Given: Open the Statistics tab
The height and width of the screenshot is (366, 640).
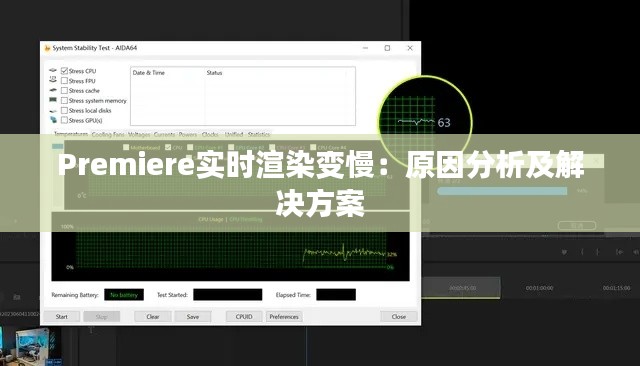Looking at the screenshot, I should click(x=259, y=134).
